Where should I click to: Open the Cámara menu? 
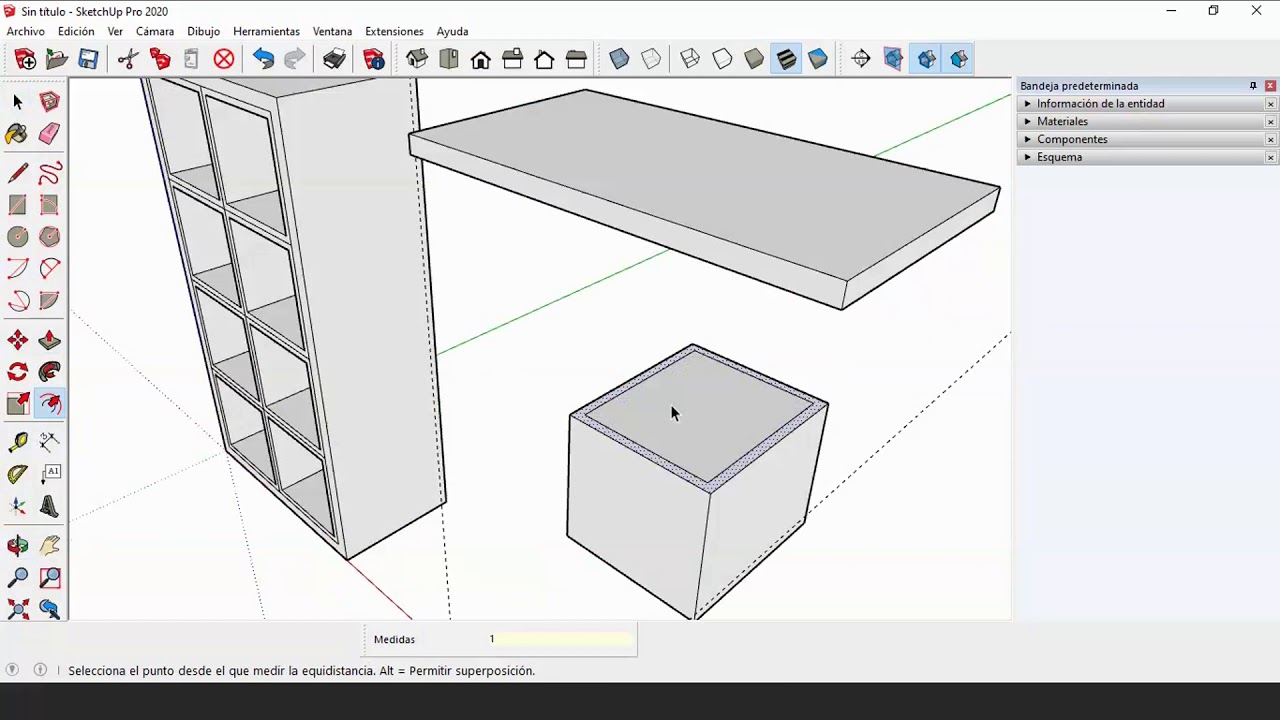155,31
